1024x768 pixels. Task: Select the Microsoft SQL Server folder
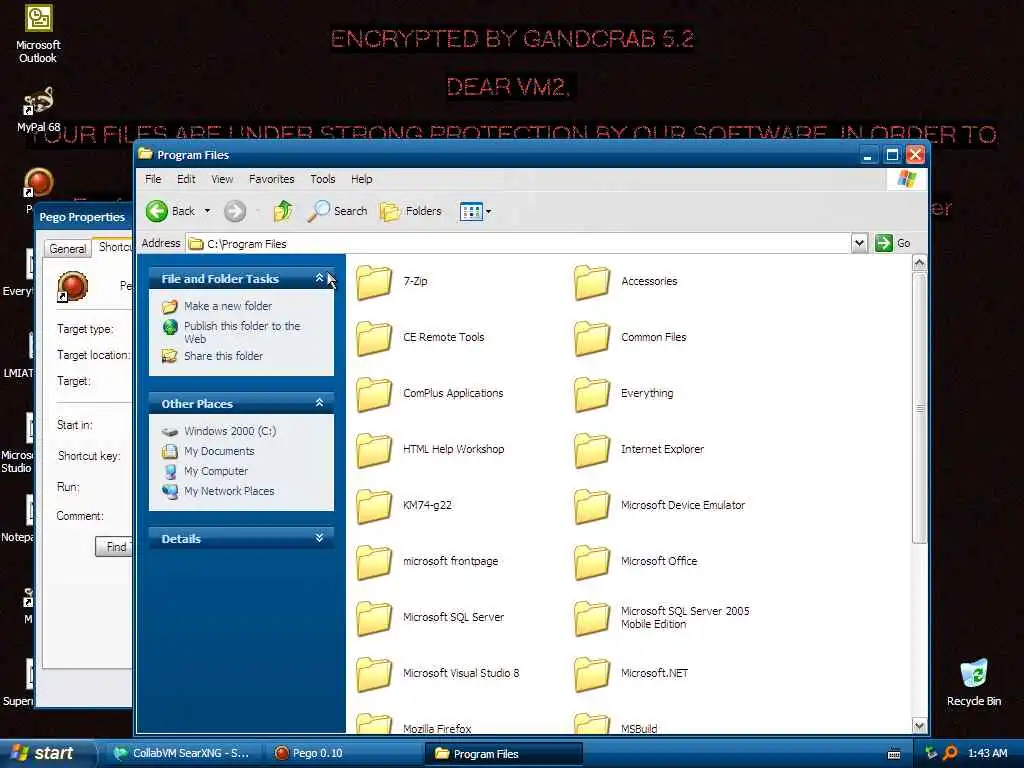(430, 617)
